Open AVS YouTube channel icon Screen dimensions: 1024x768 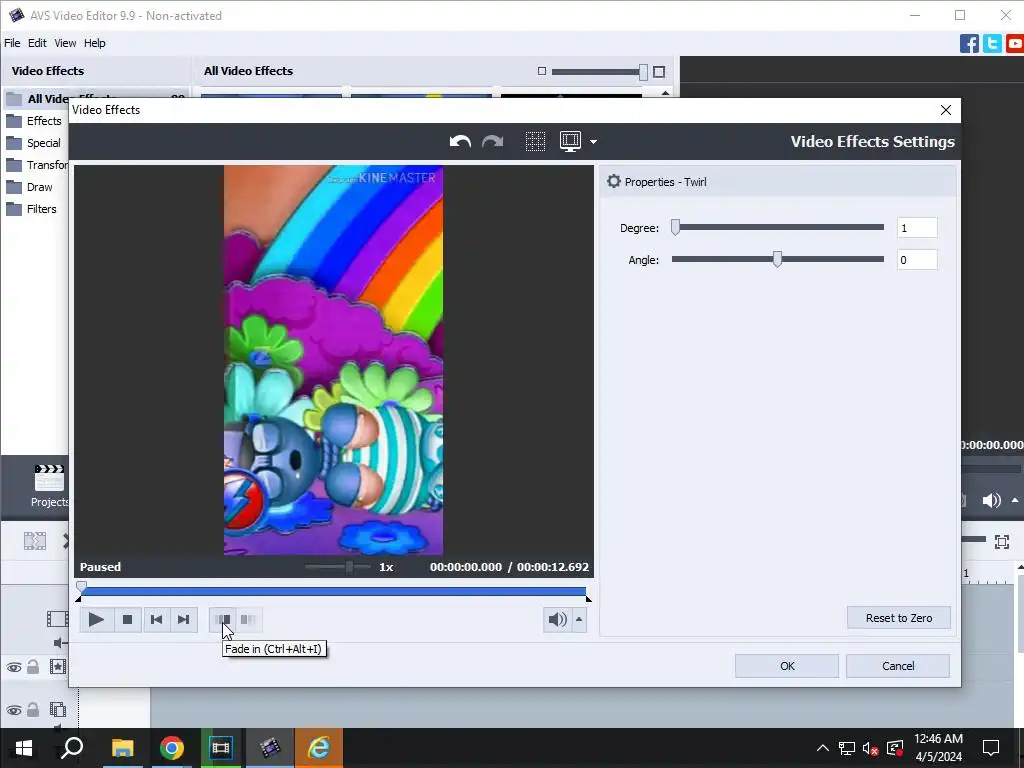pyautogui.click(x=1015, y=44)
